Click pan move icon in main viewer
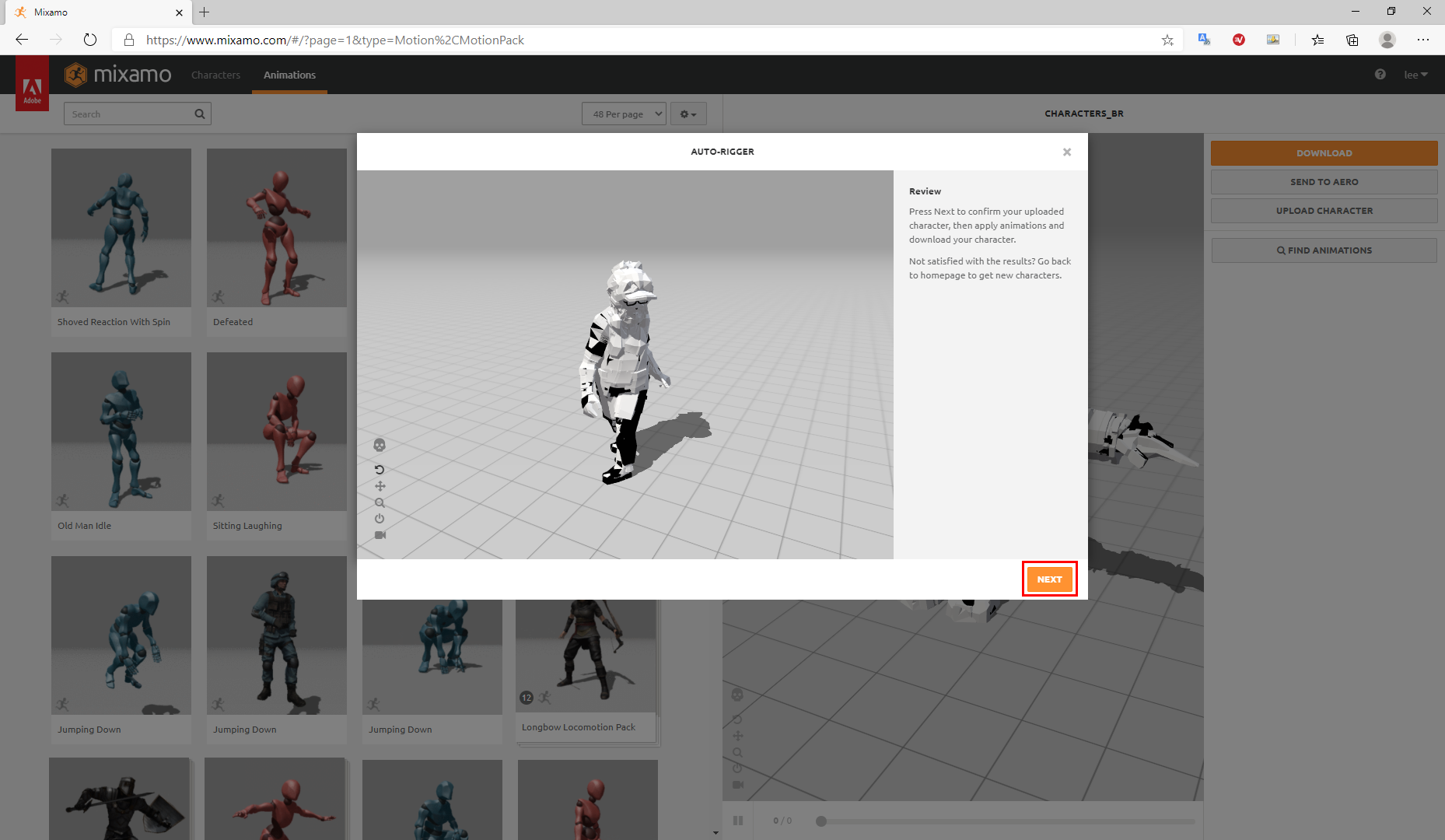 (x=737, y=736)
